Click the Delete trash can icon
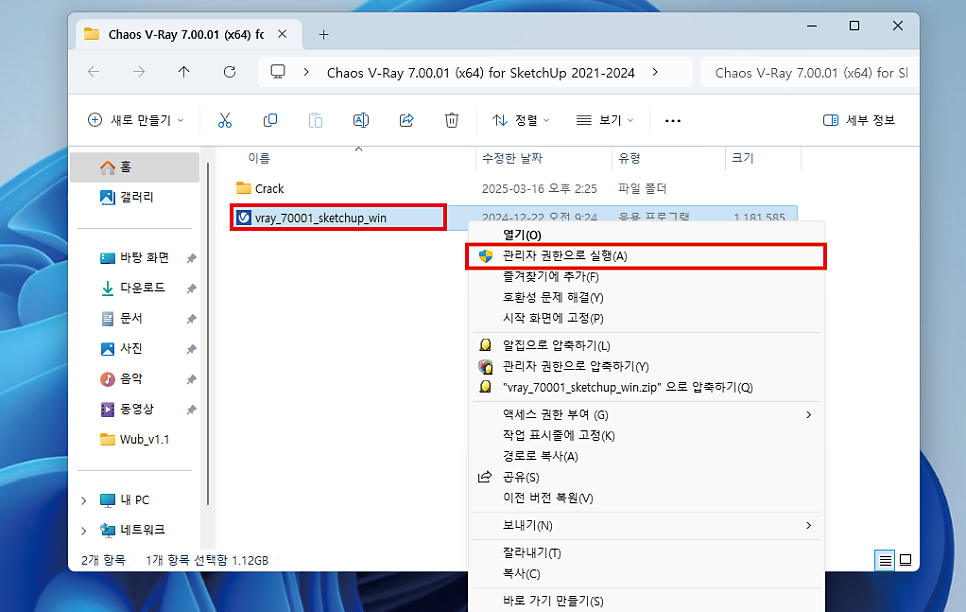The image size is (966, 612). tap(452, 120)
